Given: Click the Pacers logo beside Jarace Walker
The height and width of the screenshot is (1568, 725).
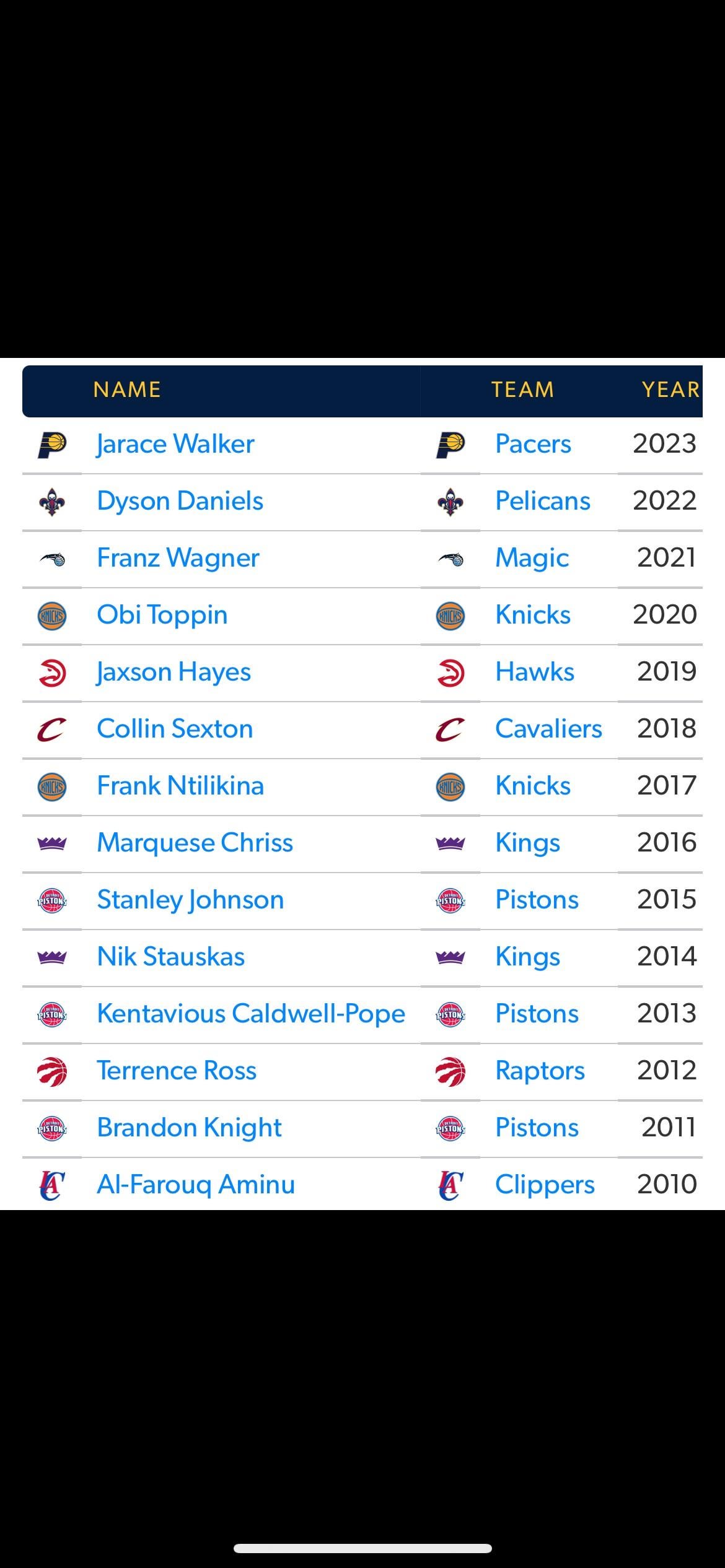Looking at the screenshot, I should click(x=52, y=445).
